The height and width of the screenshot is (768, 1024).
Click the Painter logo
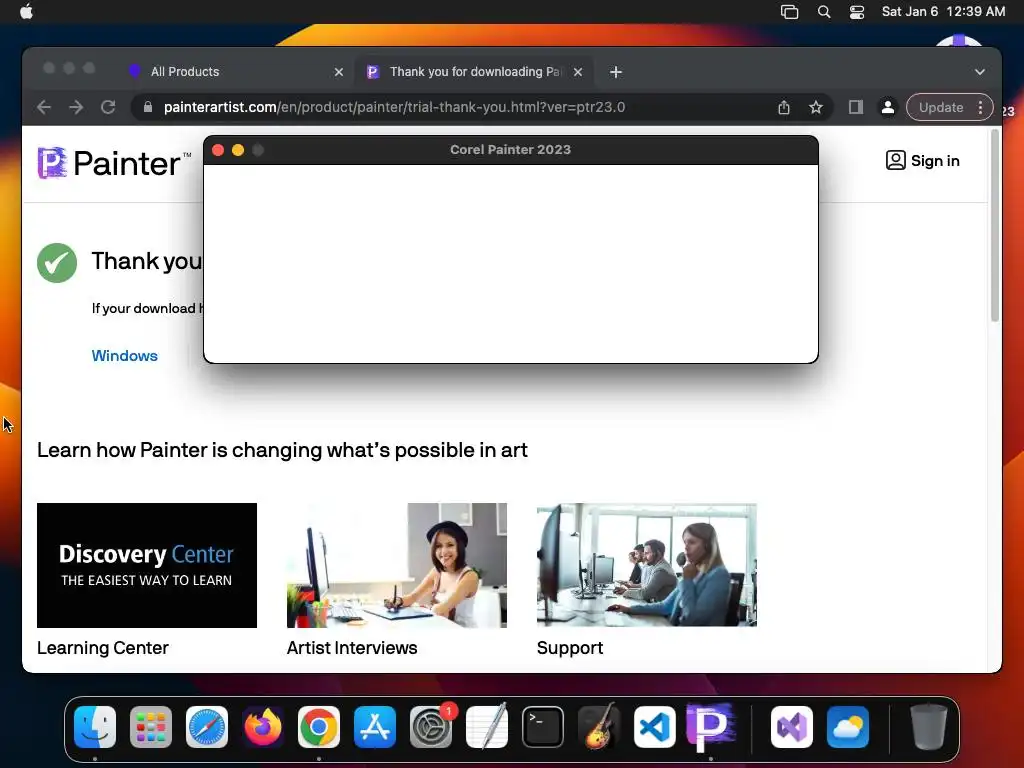[114, 163]
